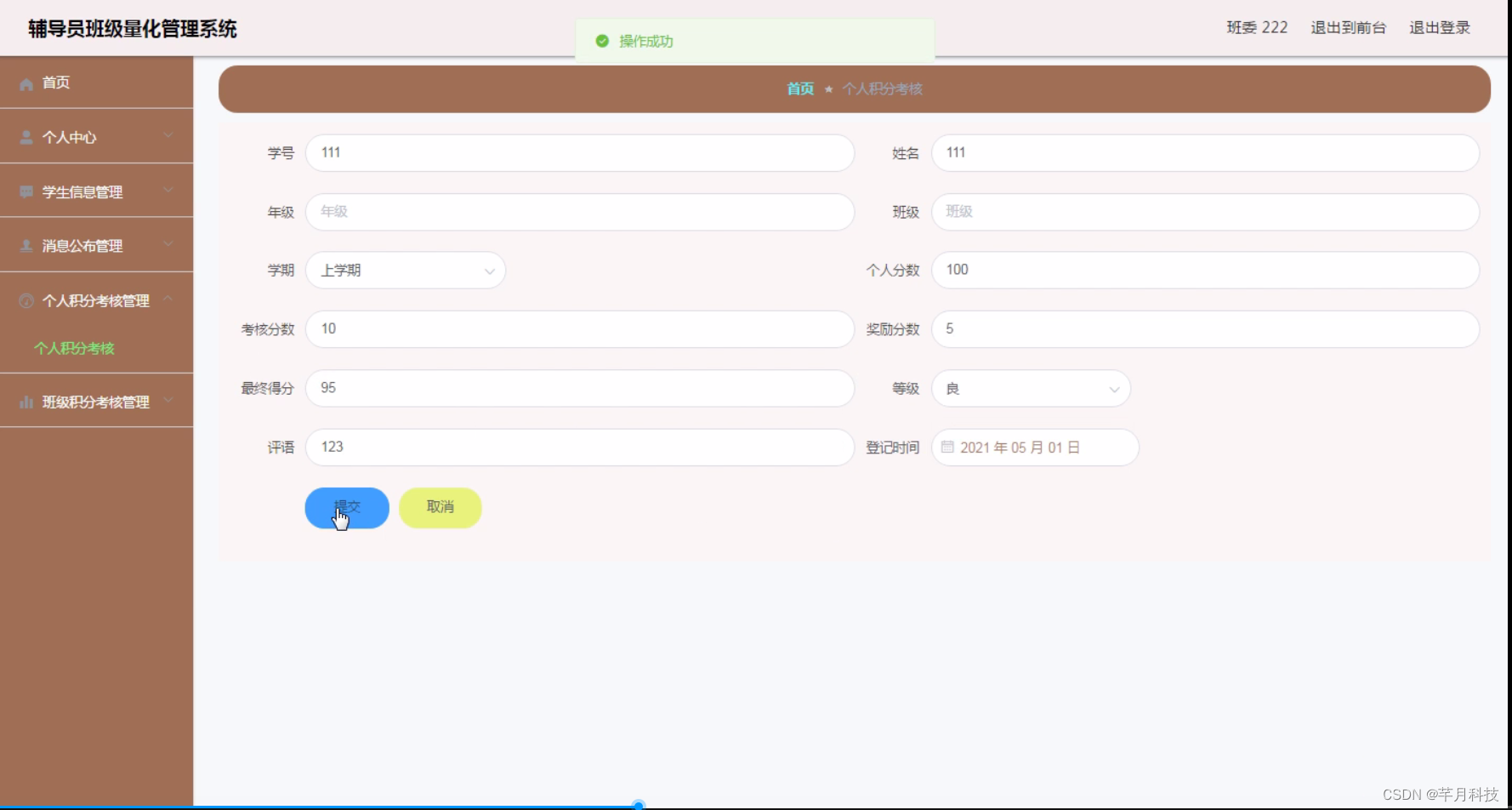Click the 学生信息管理 sidebar icon
Image resolution: width=1512 pixels, height=810 pixels.
coord(26,191)
